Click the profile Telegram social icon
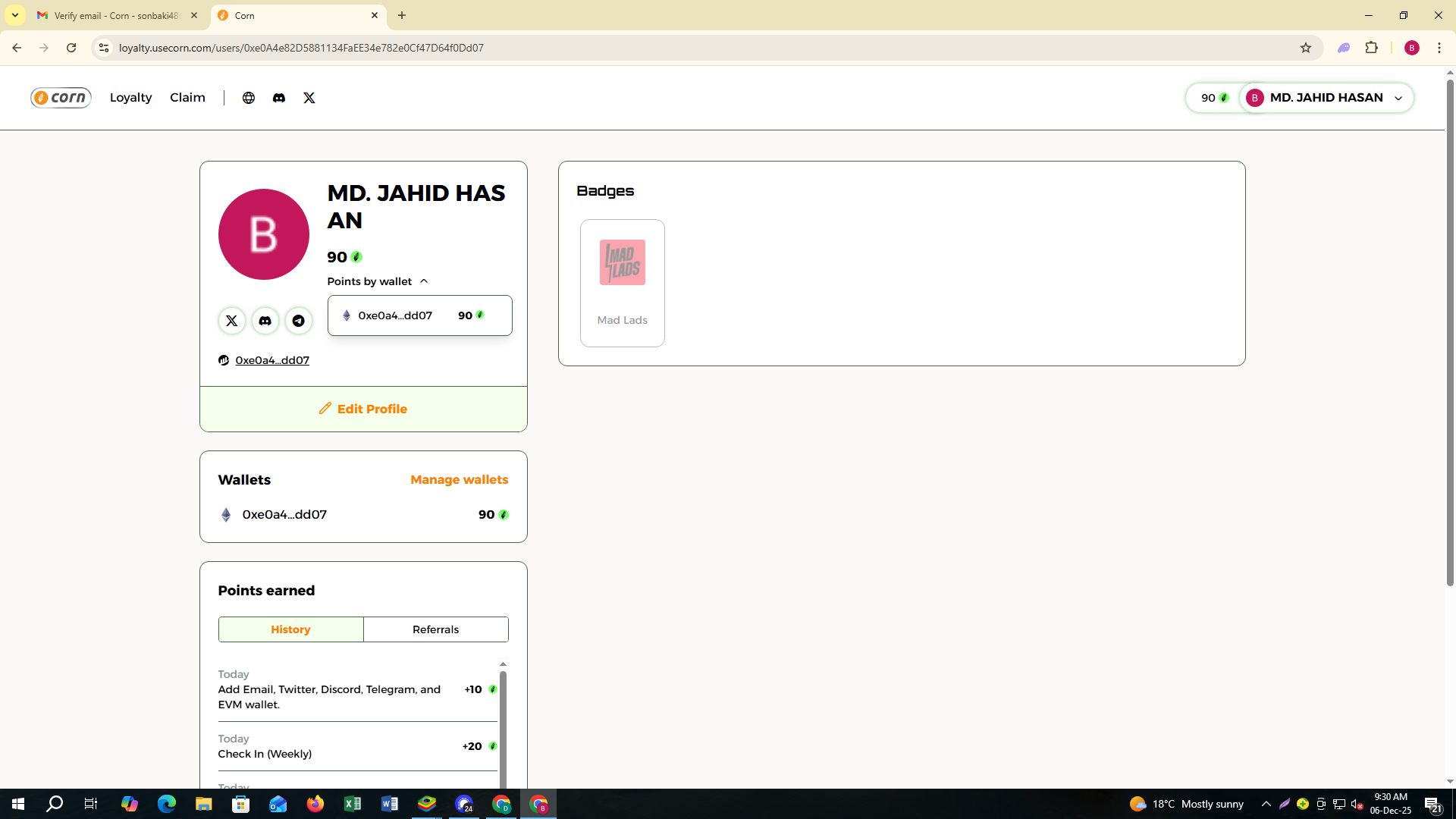The width and height of the screenshot is (1456, 819). (299, 321)
